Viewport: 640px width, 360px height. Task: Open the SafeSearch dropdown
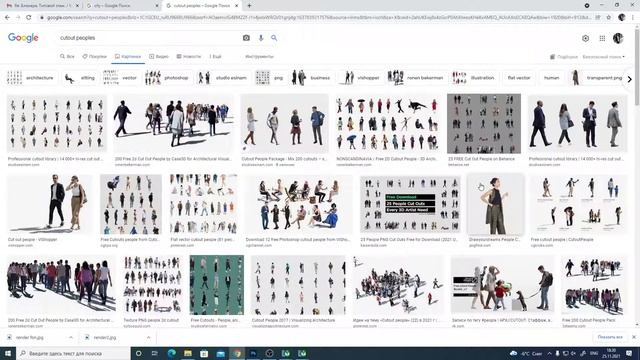tap(603, 57)
